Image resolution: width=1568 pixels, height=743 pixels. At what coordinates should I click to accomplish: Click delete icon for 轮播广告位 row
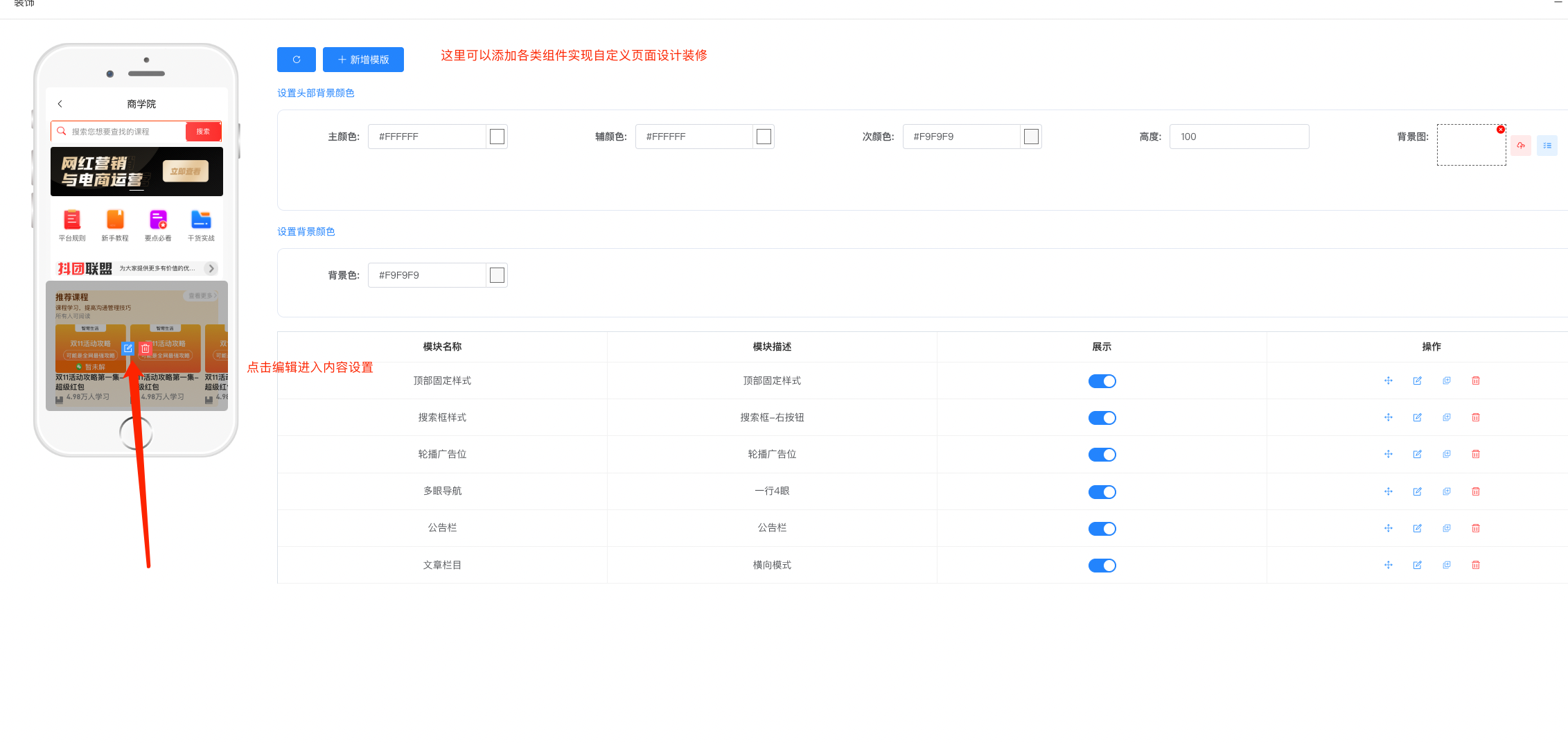click(x=1476, y=454)
